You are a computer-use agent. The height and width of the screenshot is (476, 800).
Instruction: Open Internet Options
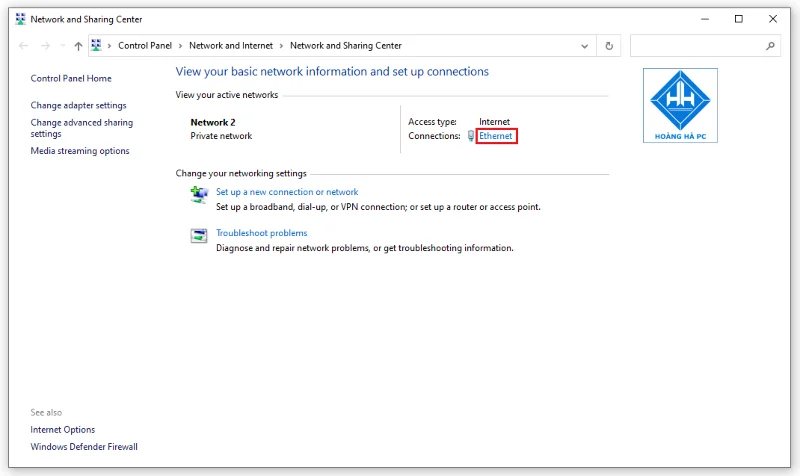point(63,430)
